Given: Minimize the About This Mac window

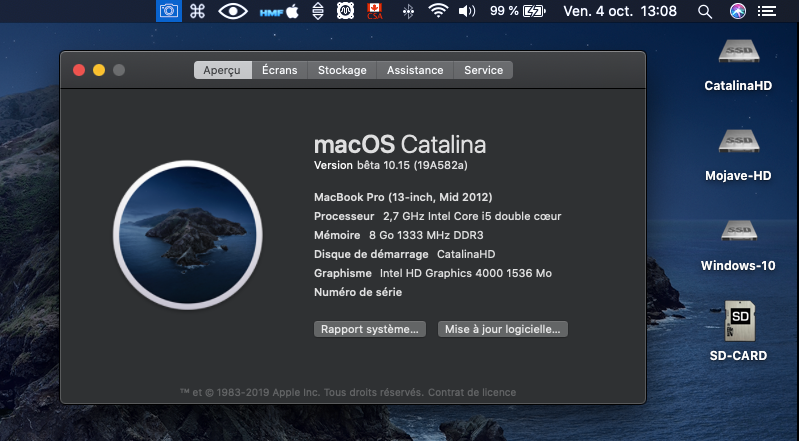Looking at the screenshot, I should point(99,70).
